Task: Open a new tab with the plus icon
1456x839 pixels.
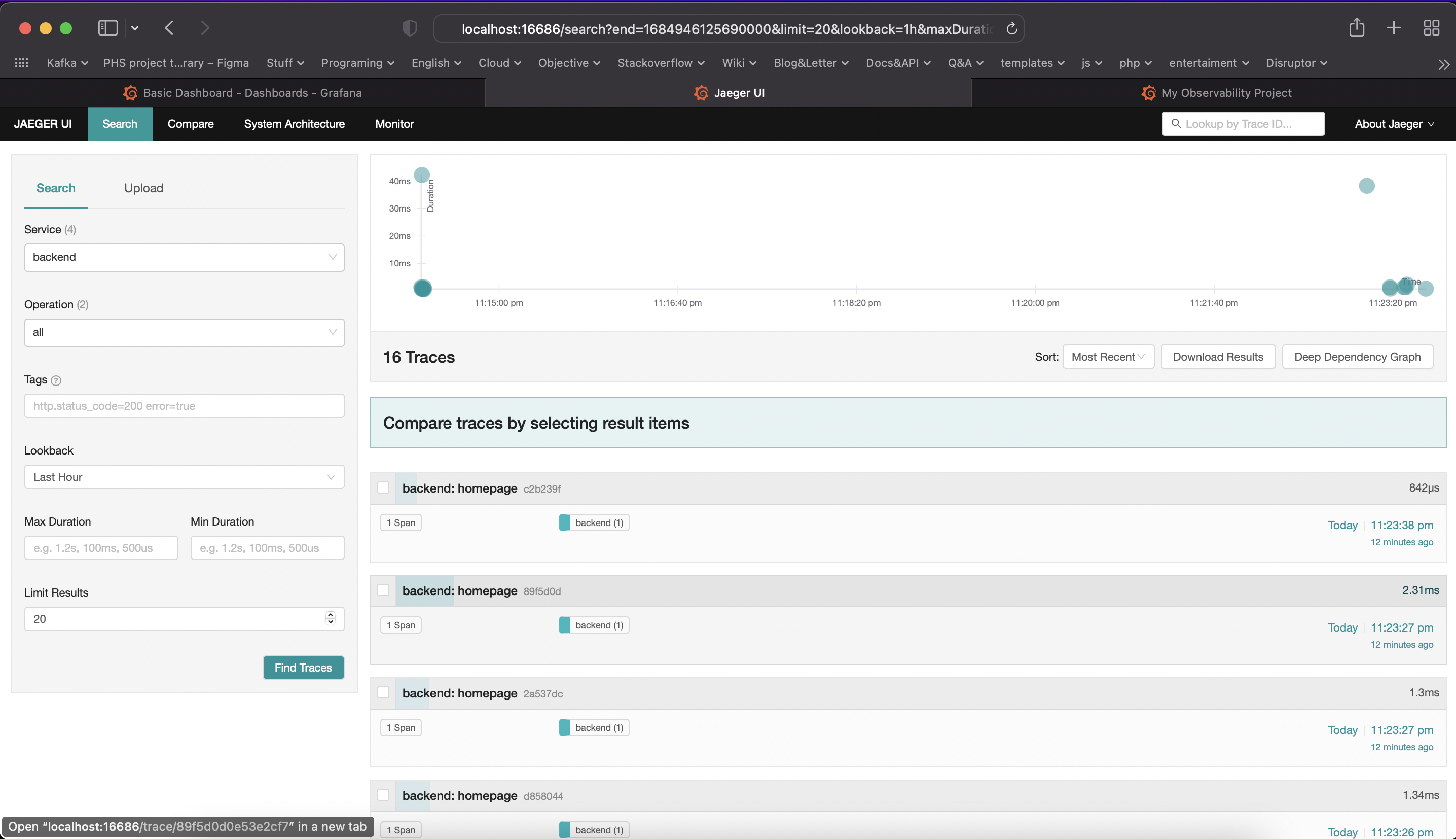Action: click(x=1393, y=28)
